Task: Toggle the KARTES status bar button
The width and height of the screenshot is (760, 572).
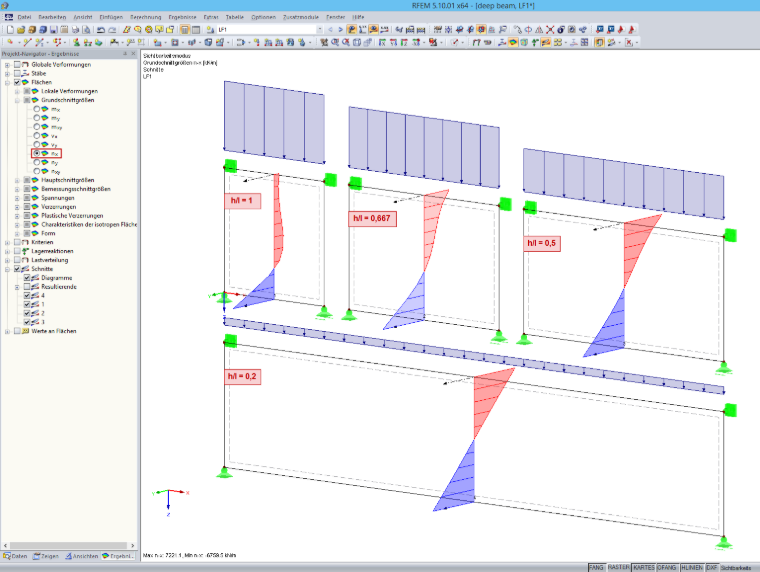Action: 644,567
